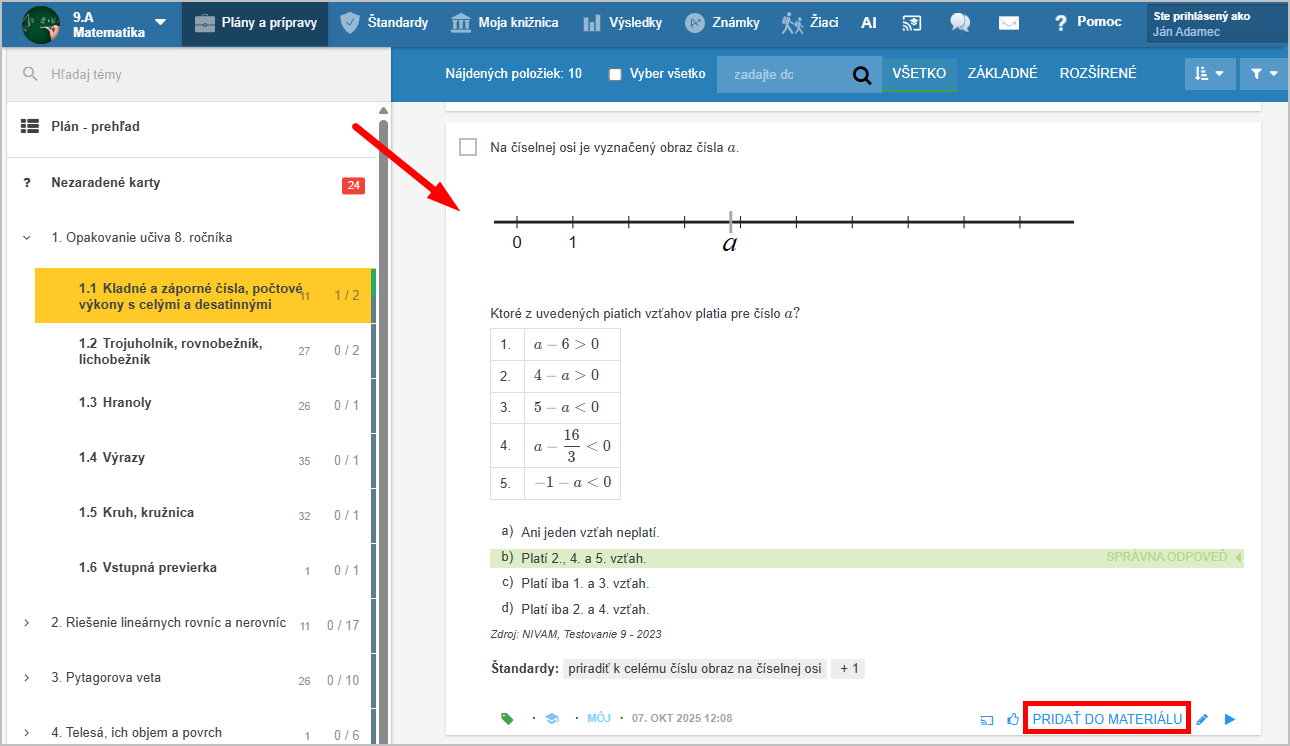Open the sort order dropdown
Image resolution: width=1290 pixels, height=746 pixels.
(x=1209, y=74)
